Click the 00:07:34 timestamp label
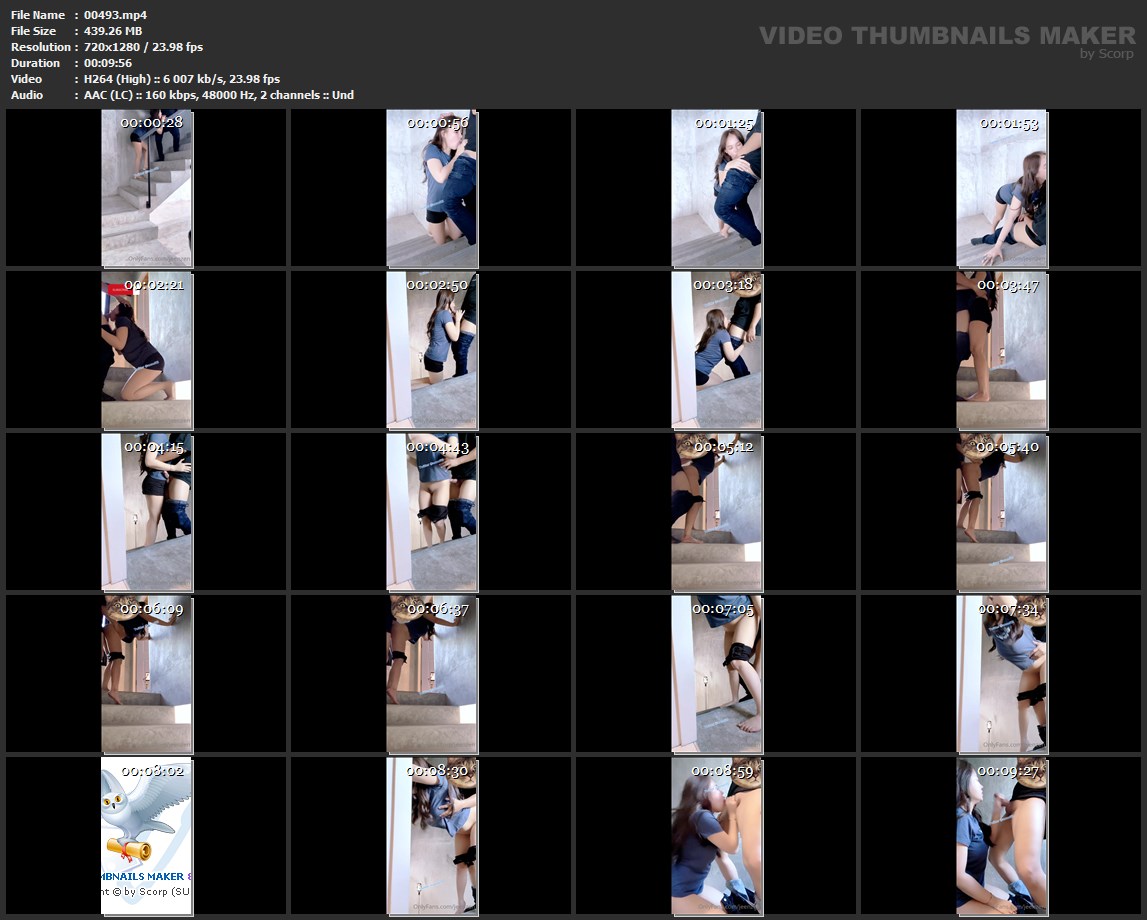Screen dimensions: 1147x920 (x=1008, y=609)
